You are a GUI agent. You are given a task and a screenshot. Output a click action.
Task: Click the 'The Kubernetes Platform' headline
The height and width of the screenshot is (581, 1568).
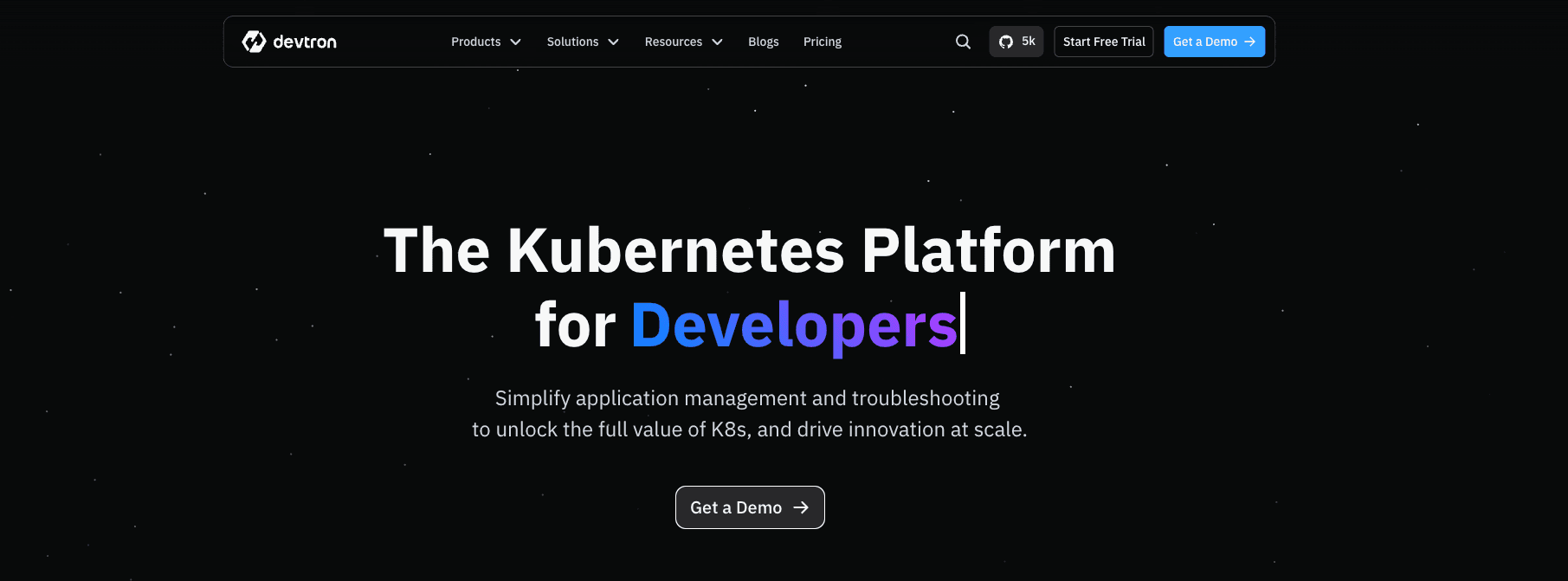[x=750, y=251]
